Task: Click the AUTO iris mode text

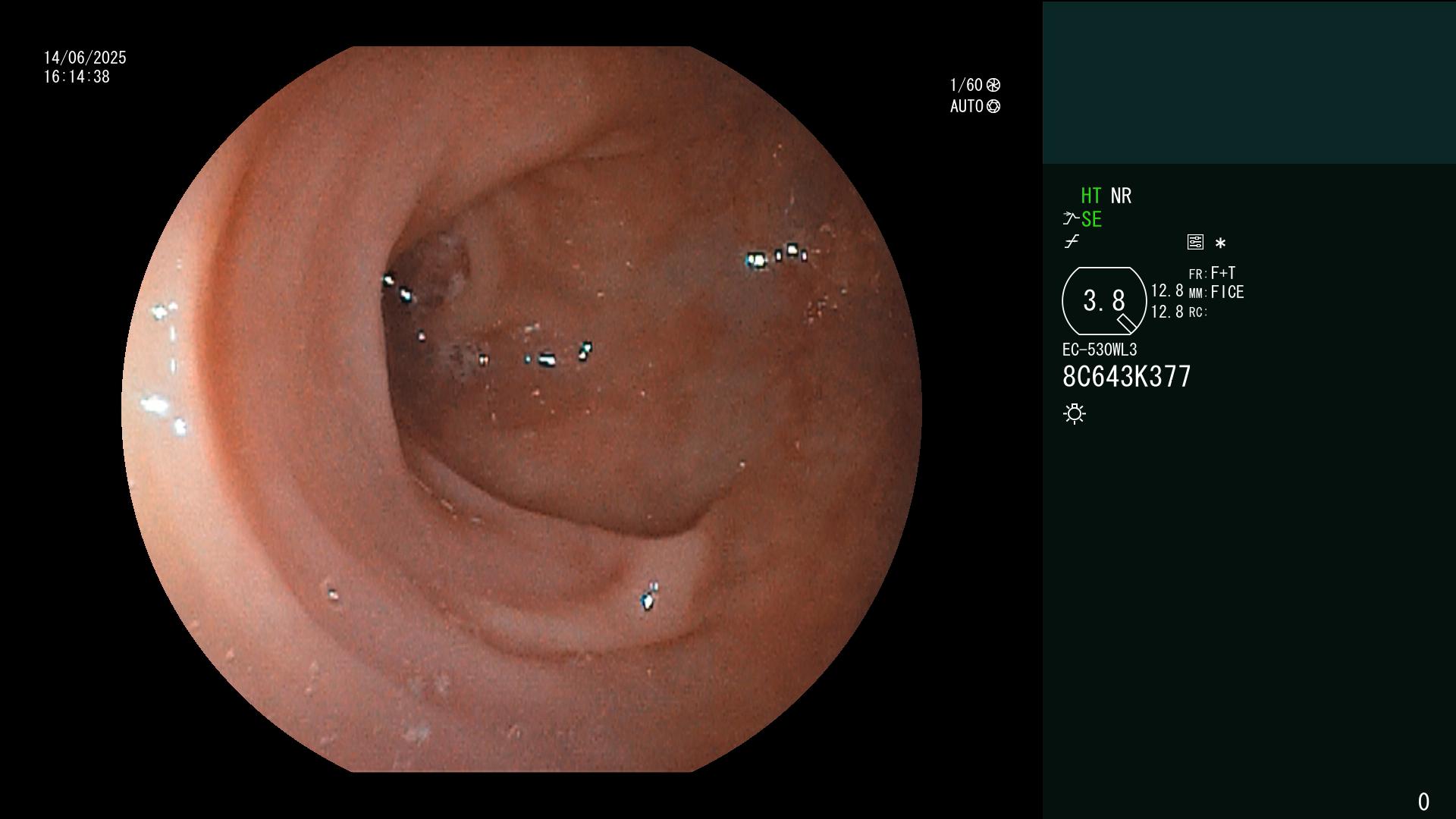Action: pos(967,106)
